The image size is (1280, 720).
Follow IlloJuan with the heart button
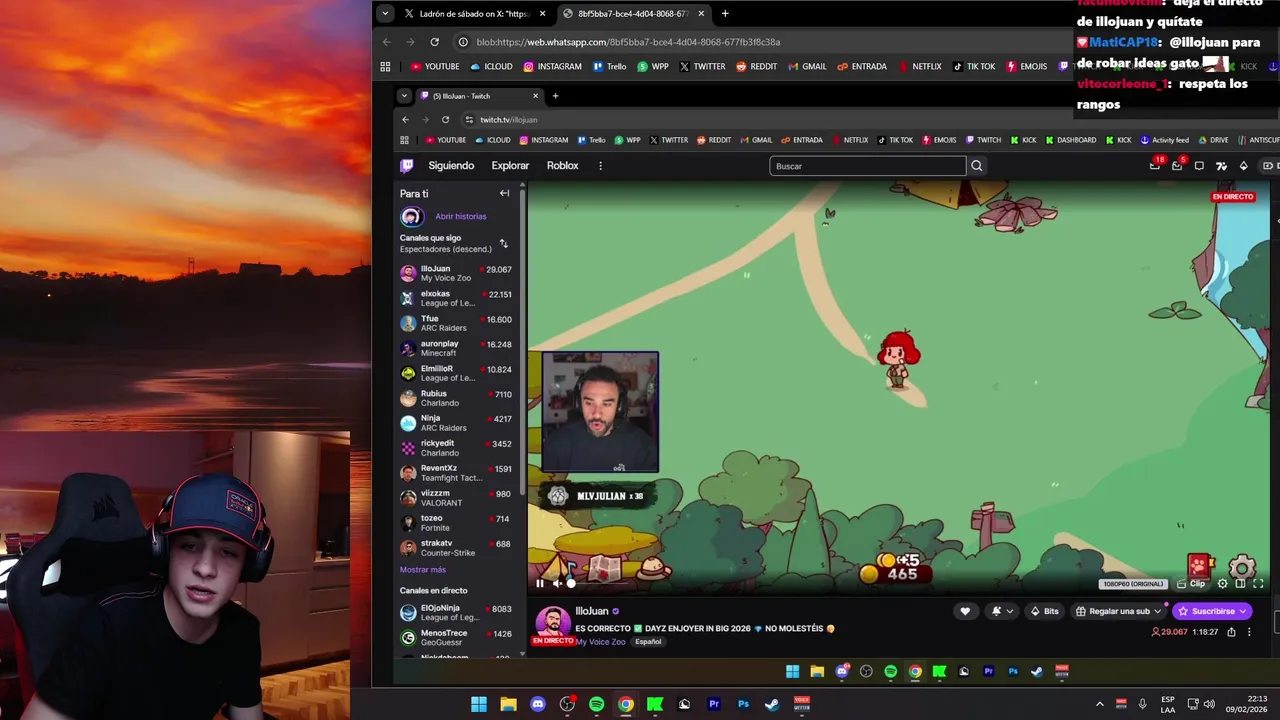tap(965, 611)
